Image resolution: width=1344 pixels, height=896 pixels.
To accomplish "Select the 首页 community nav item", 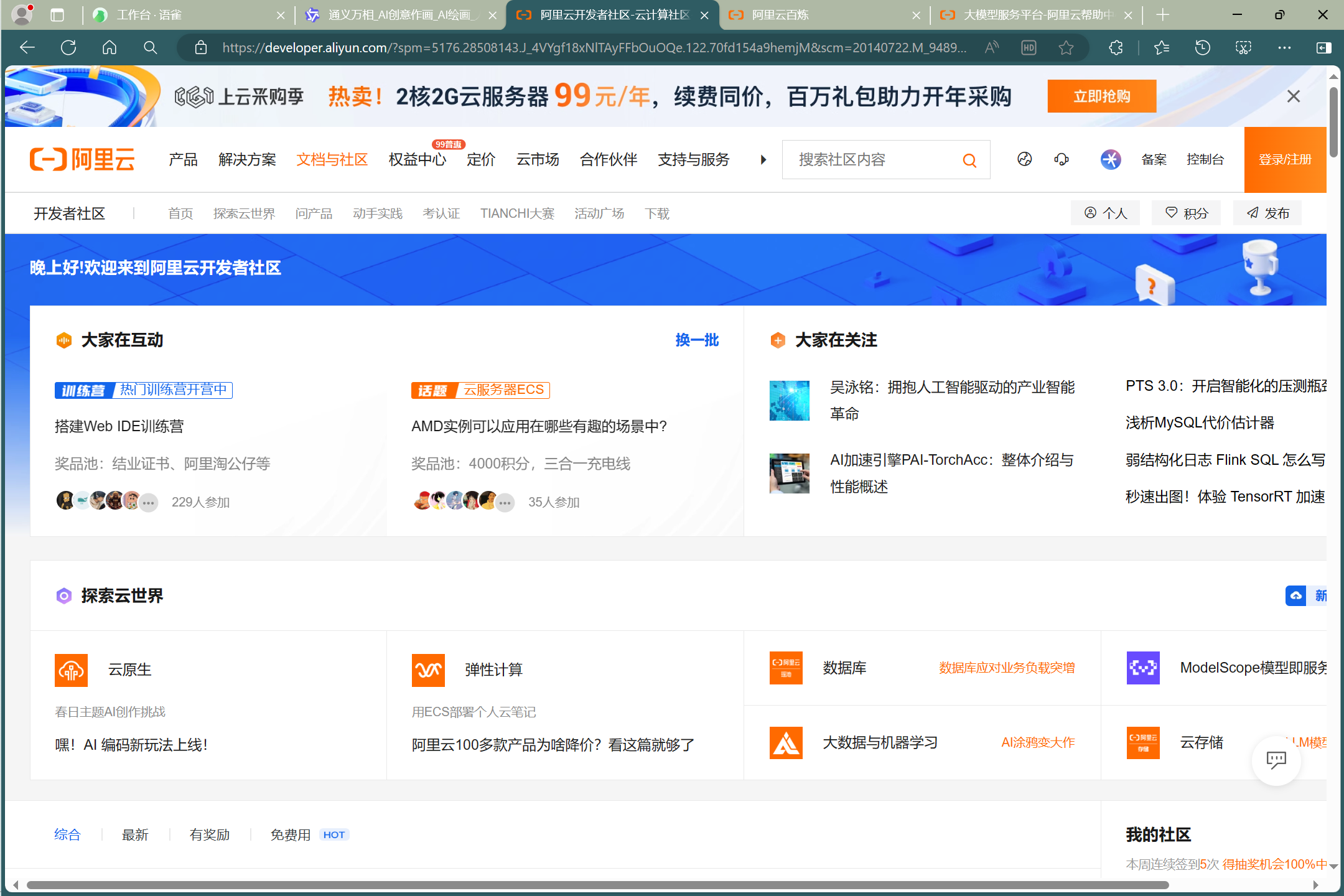I will pos(180,213).
